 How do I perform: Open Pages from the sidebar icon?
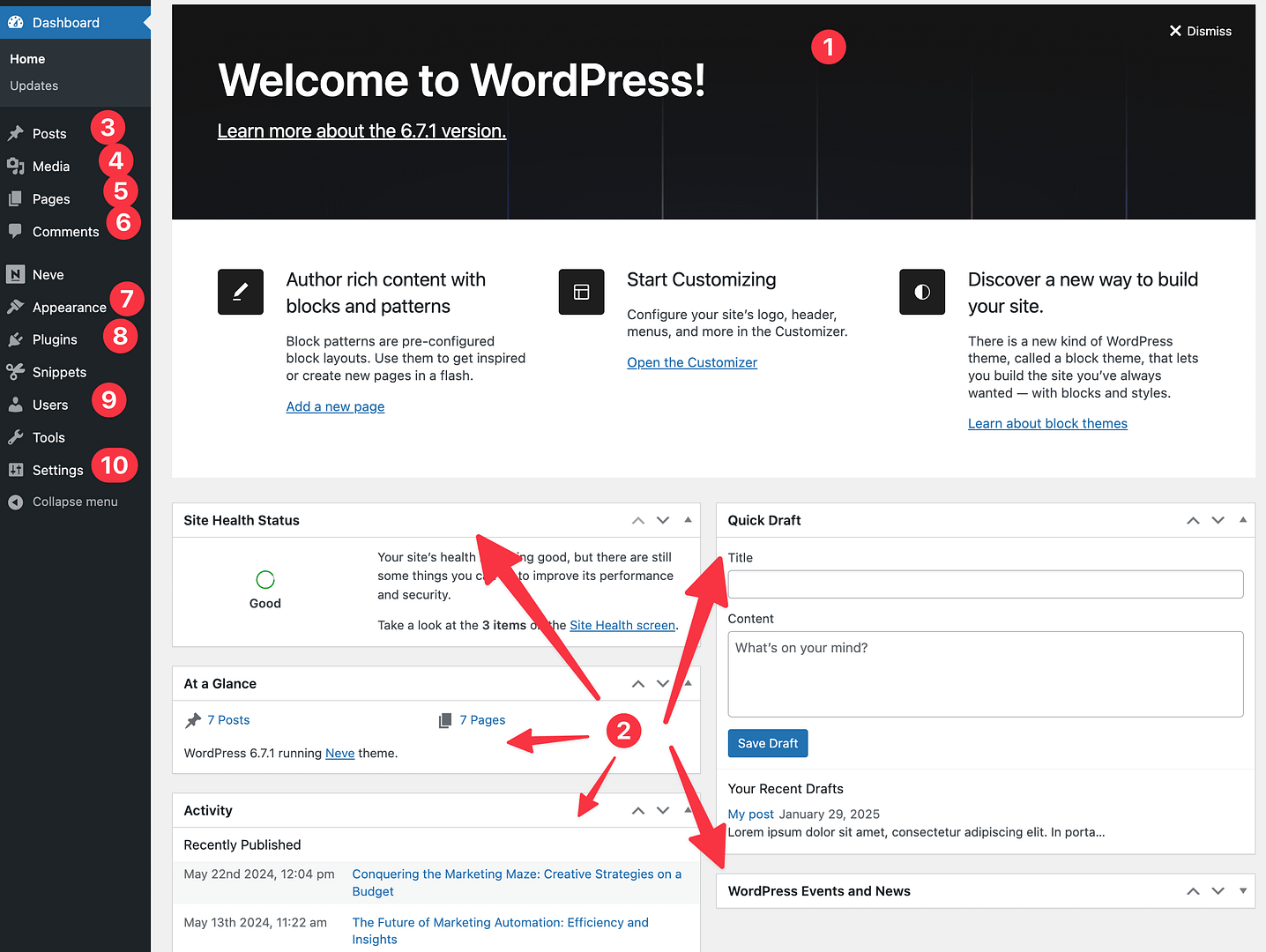coord(16,198)
